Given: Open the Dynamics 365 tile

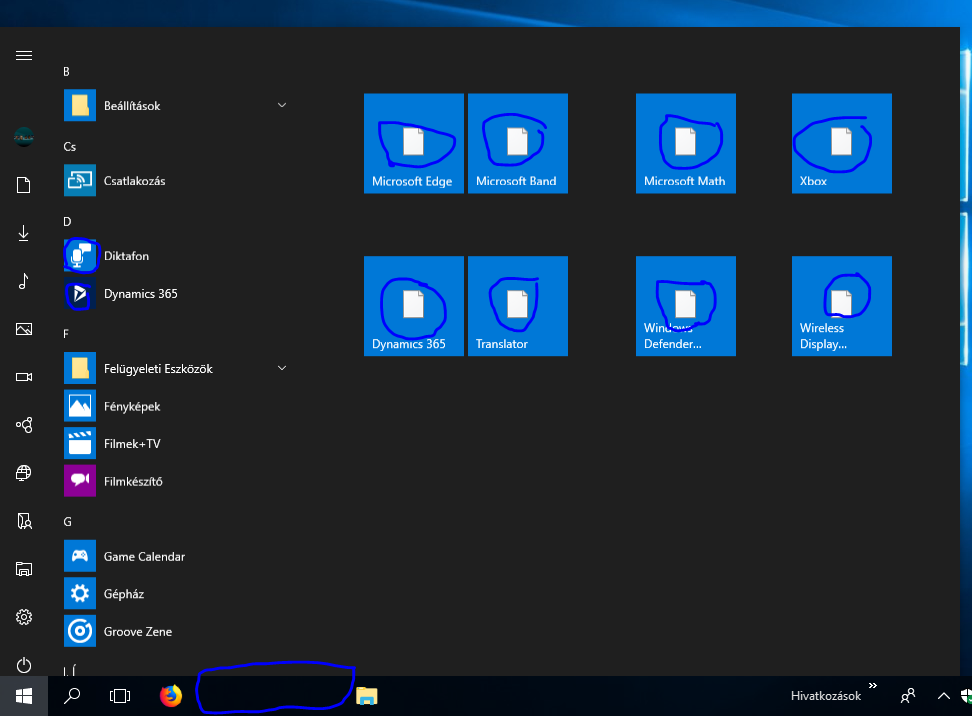Looking at the screenshot, I should click(x=413, y=306).
